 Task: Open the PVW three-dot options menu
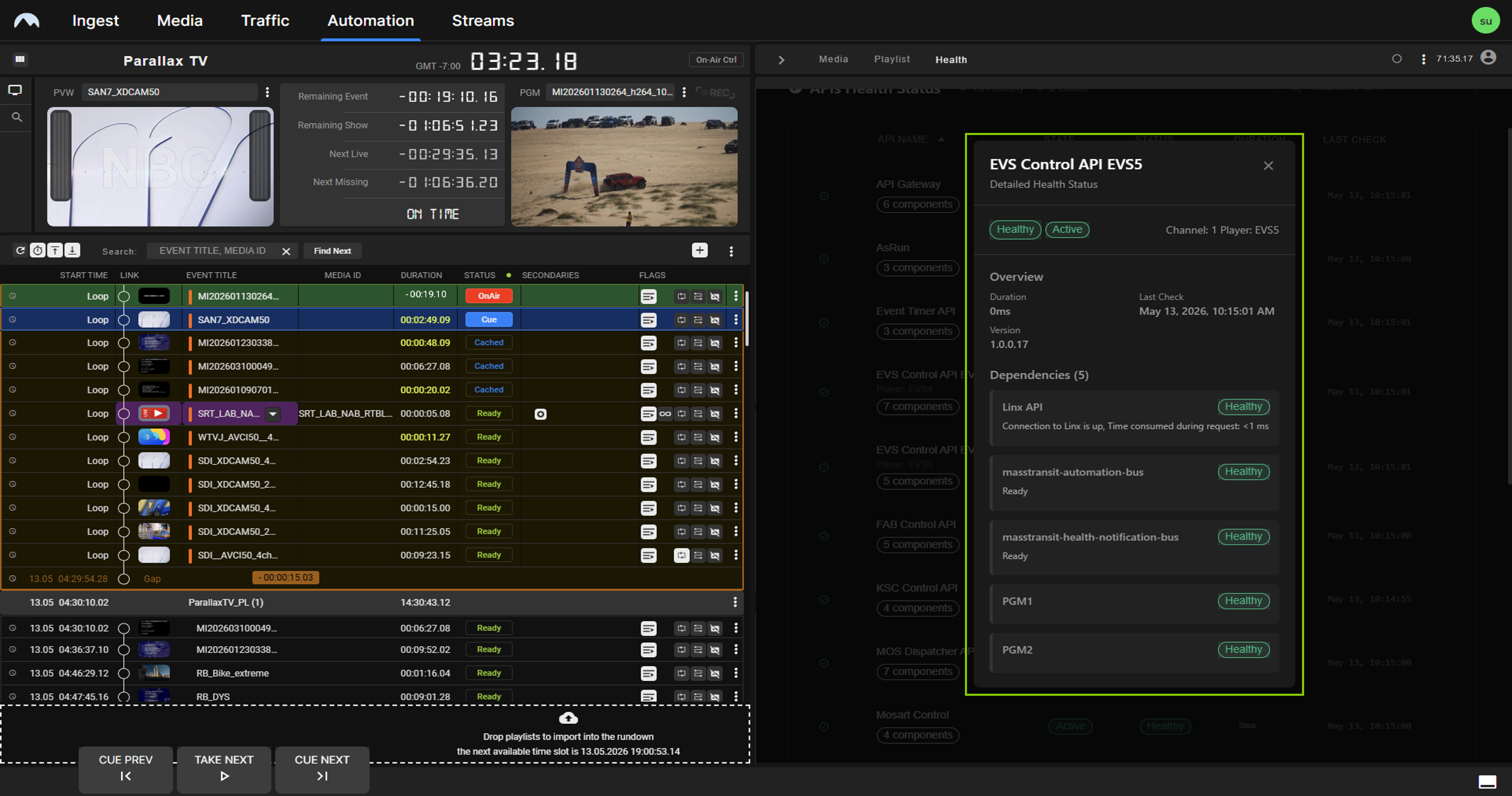click(267, 92)
